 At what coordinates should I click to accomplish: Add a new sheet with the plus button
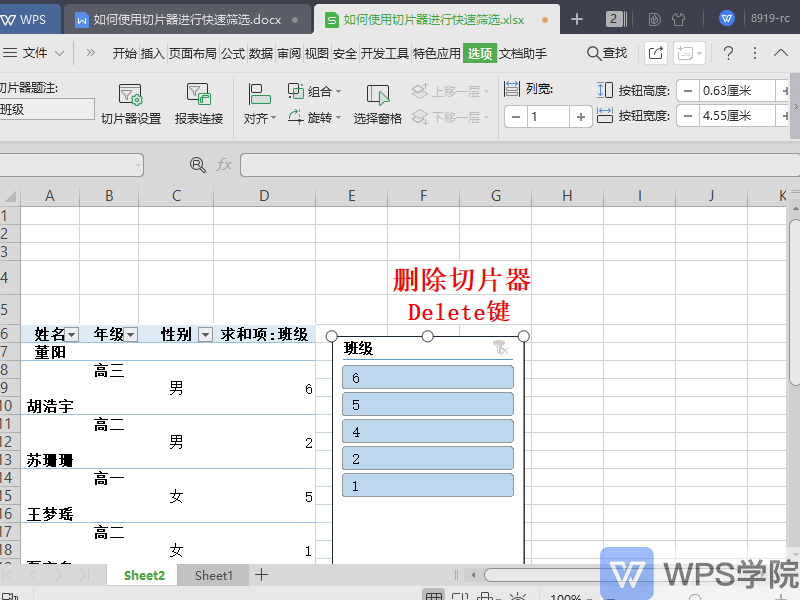(261, 575)
